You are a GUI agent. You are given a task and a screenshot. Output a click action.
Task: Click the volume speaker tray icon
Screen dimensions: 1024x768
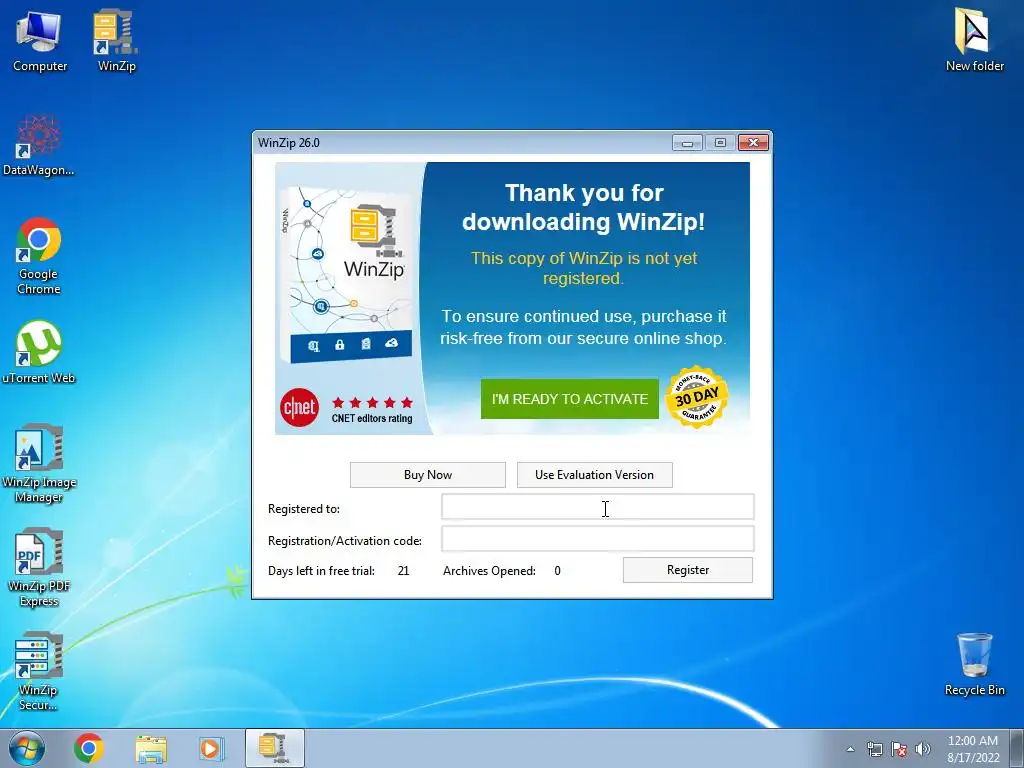[922, 749]
